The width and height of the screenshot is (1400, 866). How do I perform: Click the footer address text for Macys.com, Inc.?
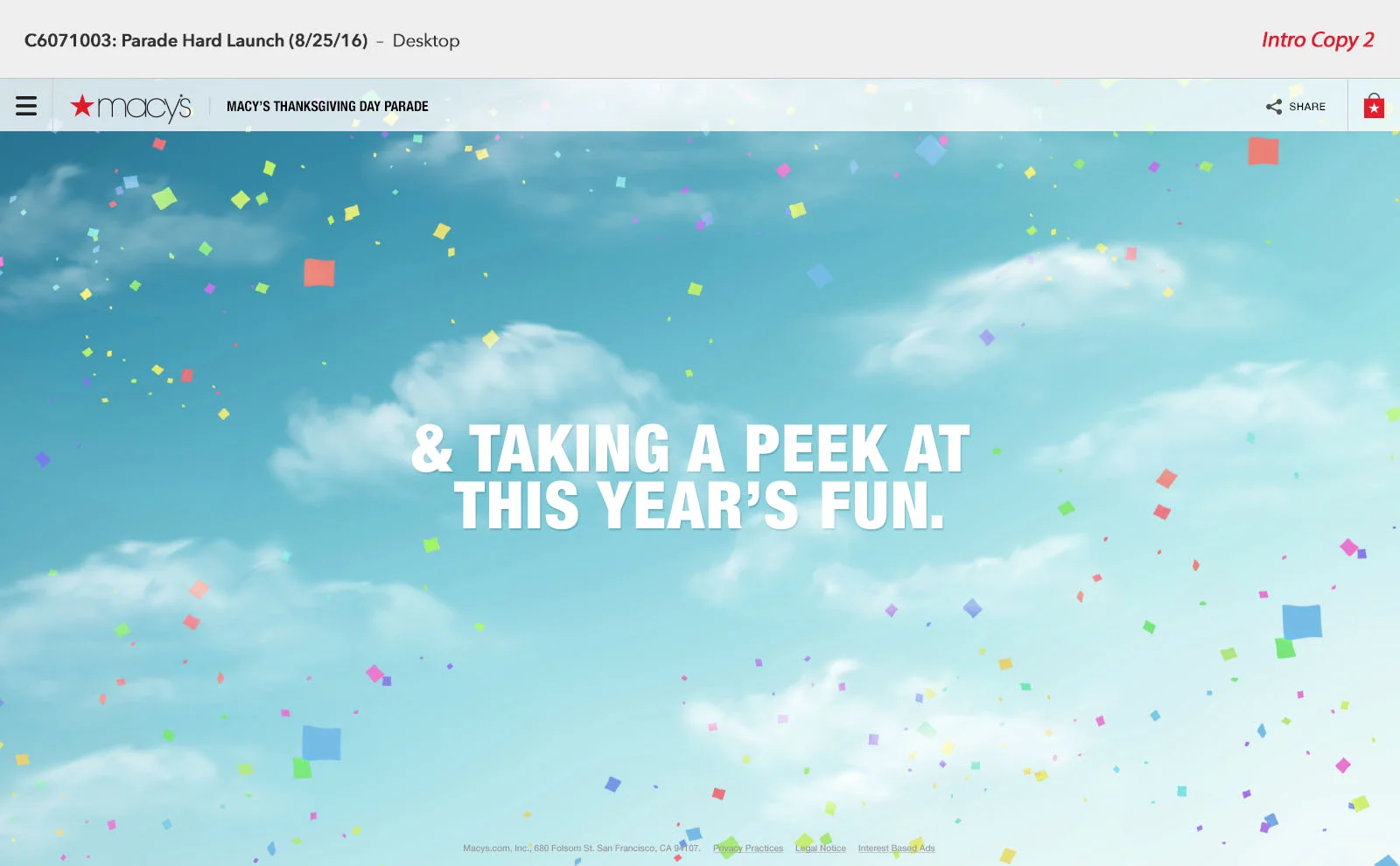[582, 849]
